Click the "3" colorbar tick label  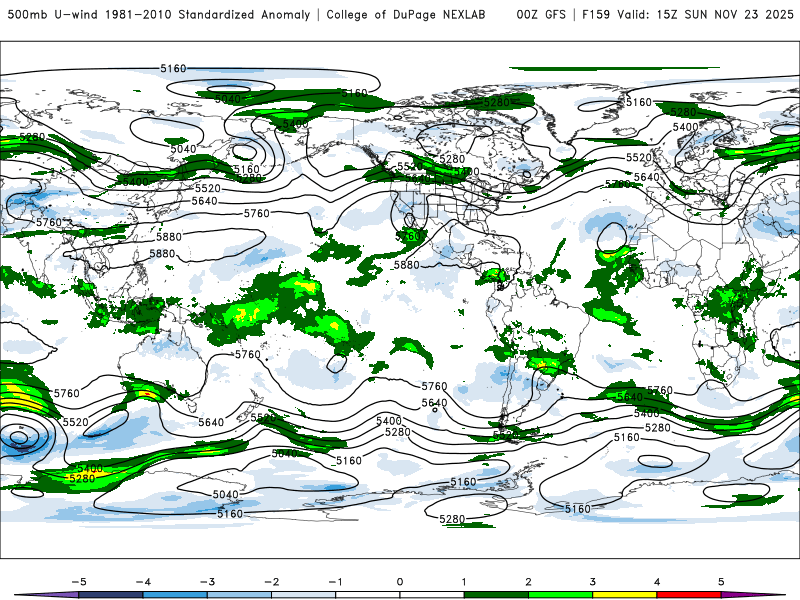[593, 582]
